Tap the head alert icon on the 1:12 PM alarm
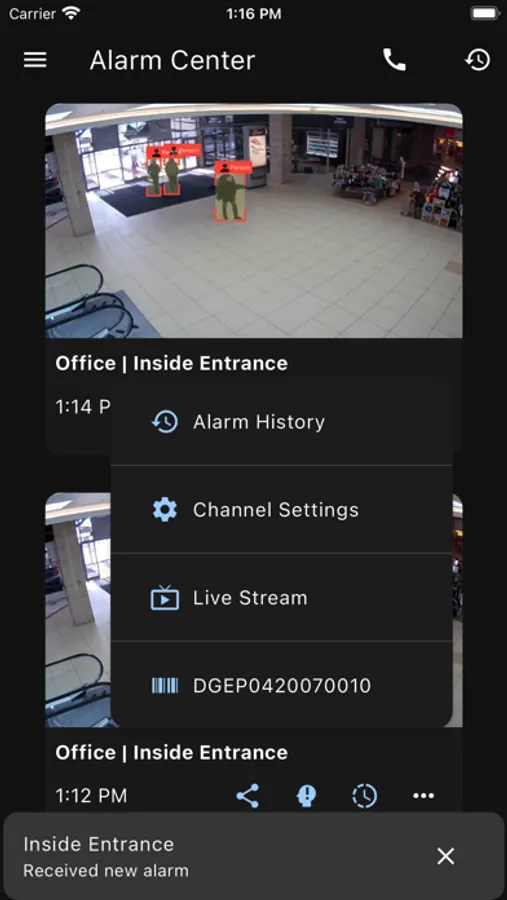Image resolution: width=507 pixels, height=900 pixels. 307,796
